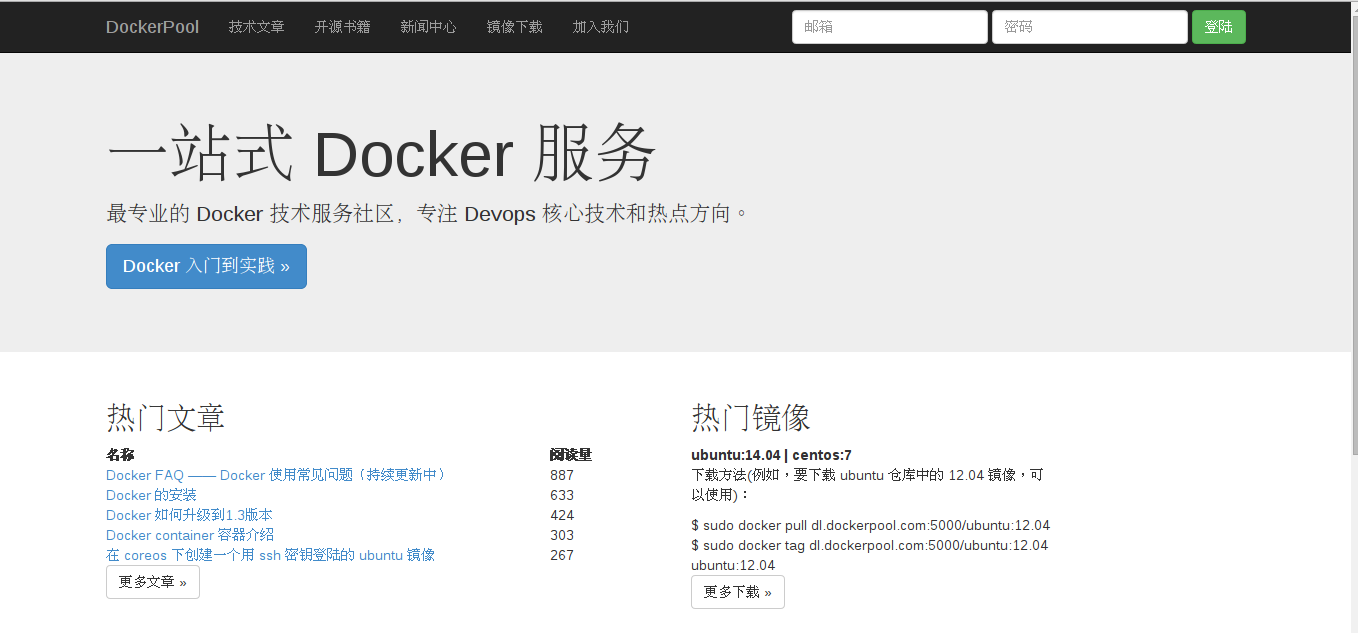This screenshot has width=1358, height=633.
Task: Click the 更多下载 button
Action: pos(738,592)
